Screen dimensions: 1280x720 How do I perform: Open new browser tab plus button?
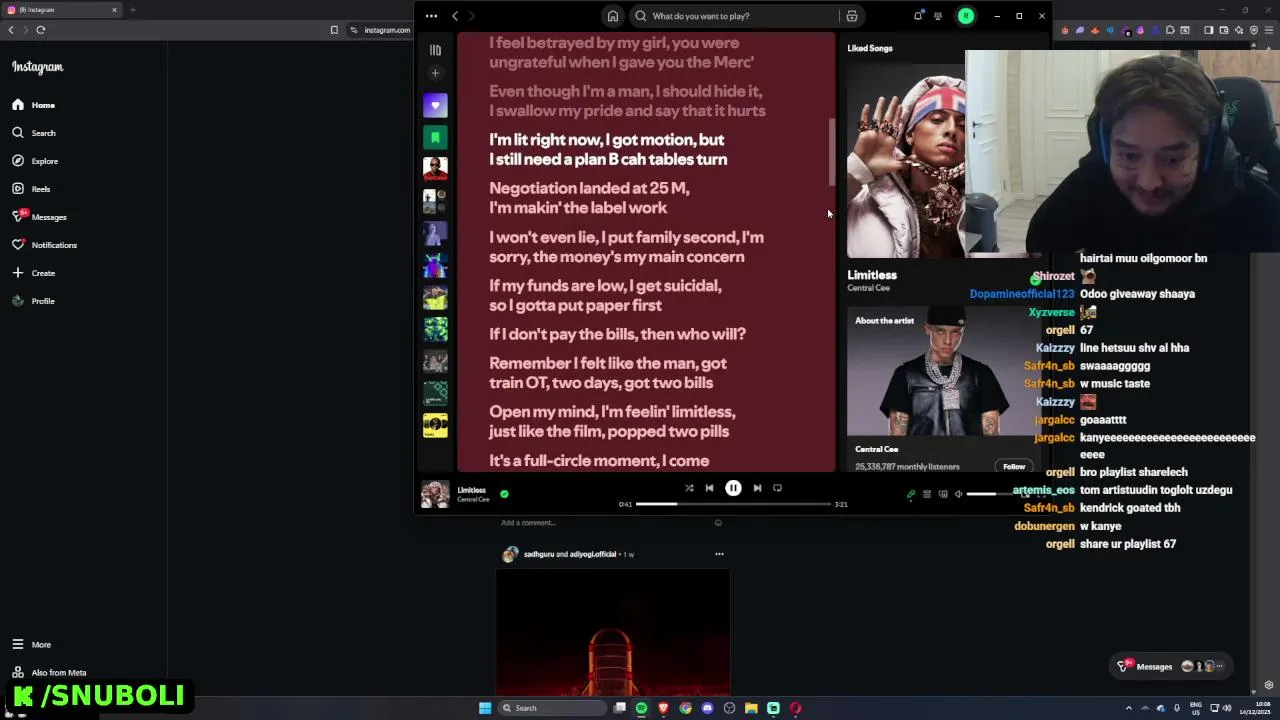tap(132, 10)
